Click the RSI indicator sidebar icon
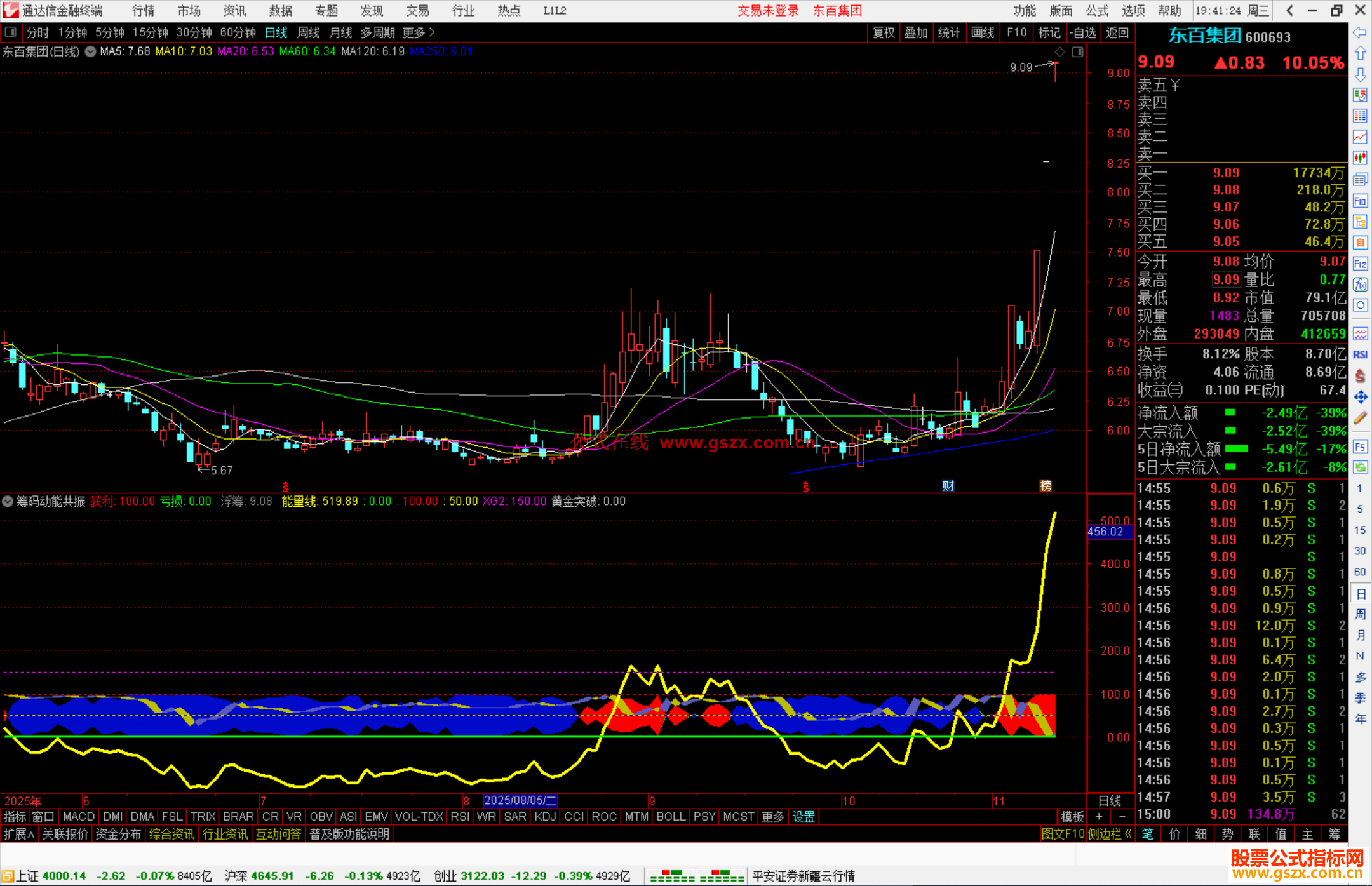Screen dimensions: 1372x886 1360,354
